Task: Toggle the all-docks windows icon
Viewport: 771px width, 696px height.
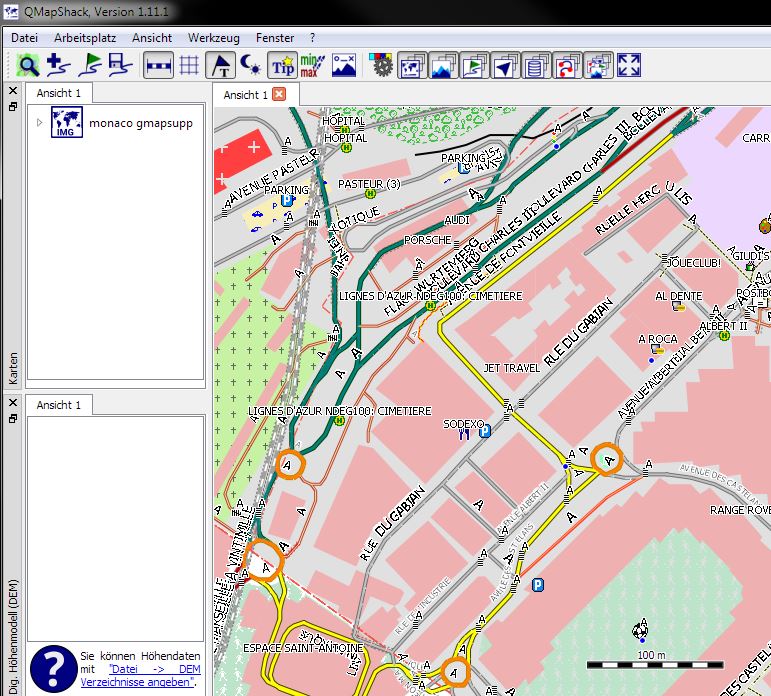Action: pyautogui.click(x=598, y=65)
